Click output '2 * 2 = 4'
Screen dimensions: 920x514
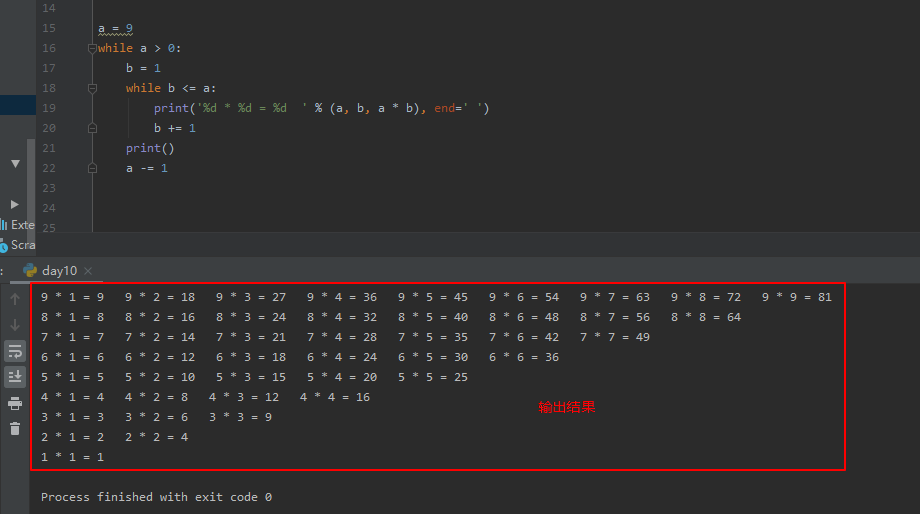point(157,437)
